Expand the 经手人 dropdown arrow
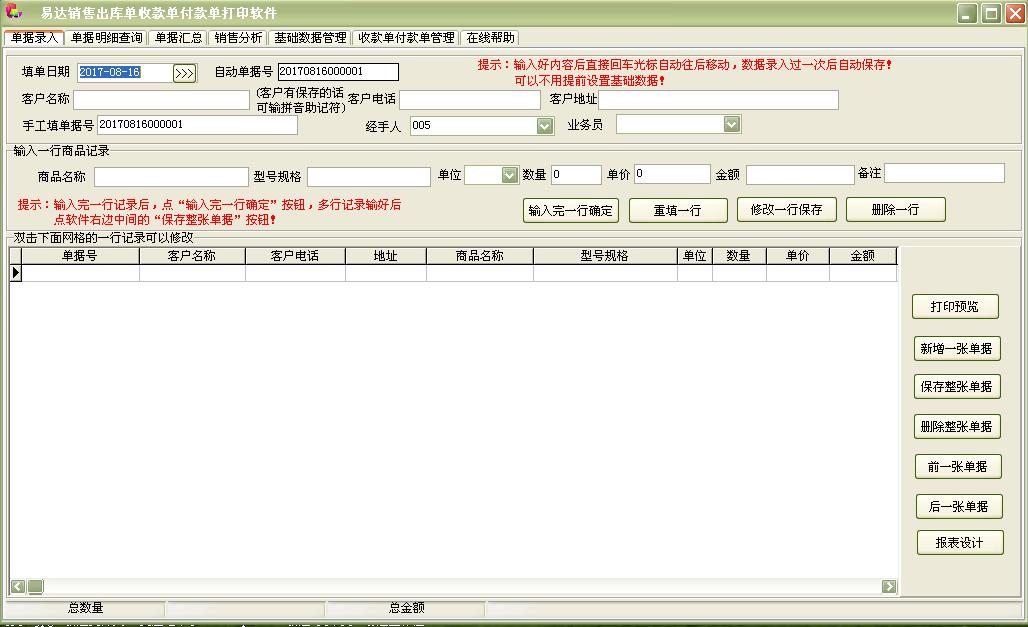This screenshot has height=627, width=1028. coord(544,126)
